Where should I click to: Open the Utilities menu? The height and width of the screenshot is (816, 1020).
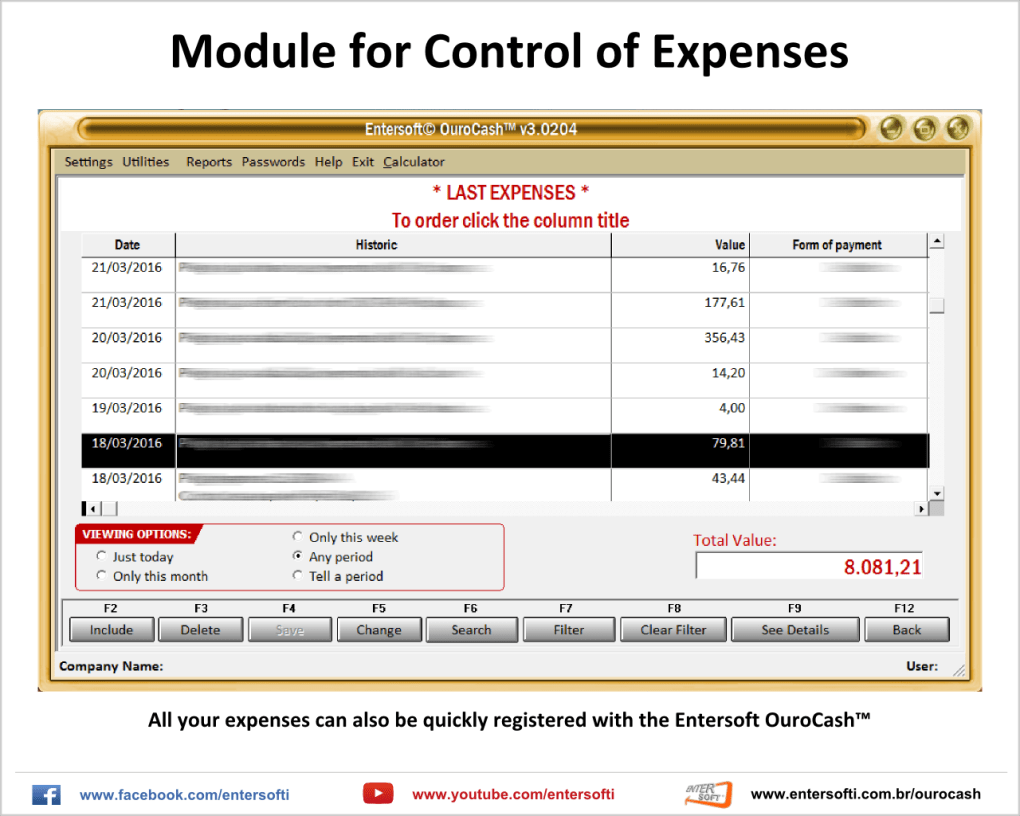tap(146, 162)
